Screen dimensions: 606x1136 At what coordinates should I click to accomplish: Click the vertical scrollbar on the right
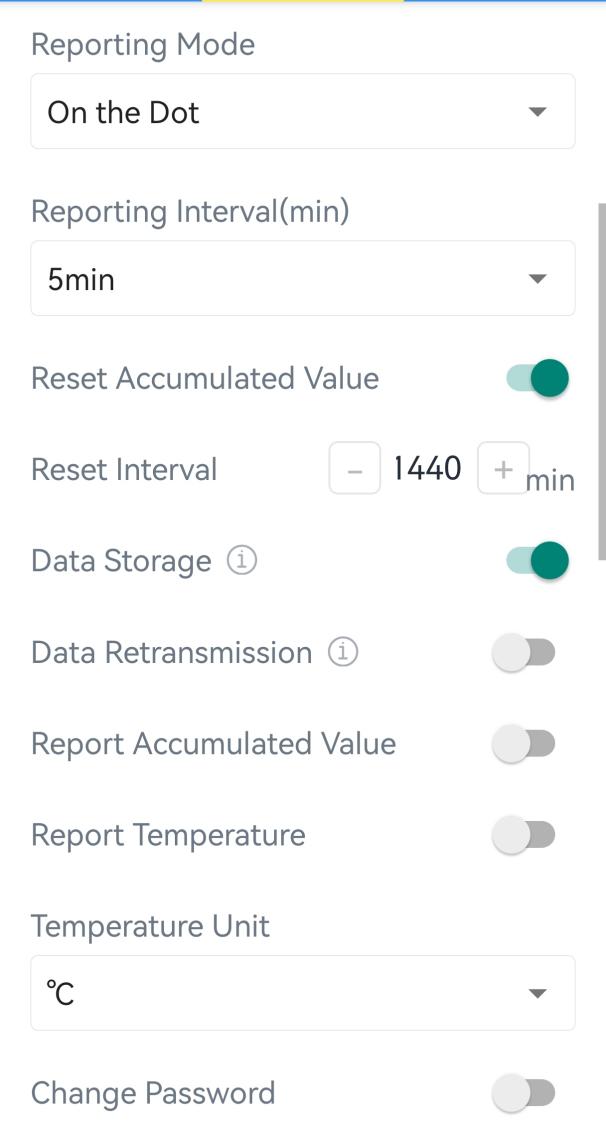pyautogui.click(x=601, y=380)
